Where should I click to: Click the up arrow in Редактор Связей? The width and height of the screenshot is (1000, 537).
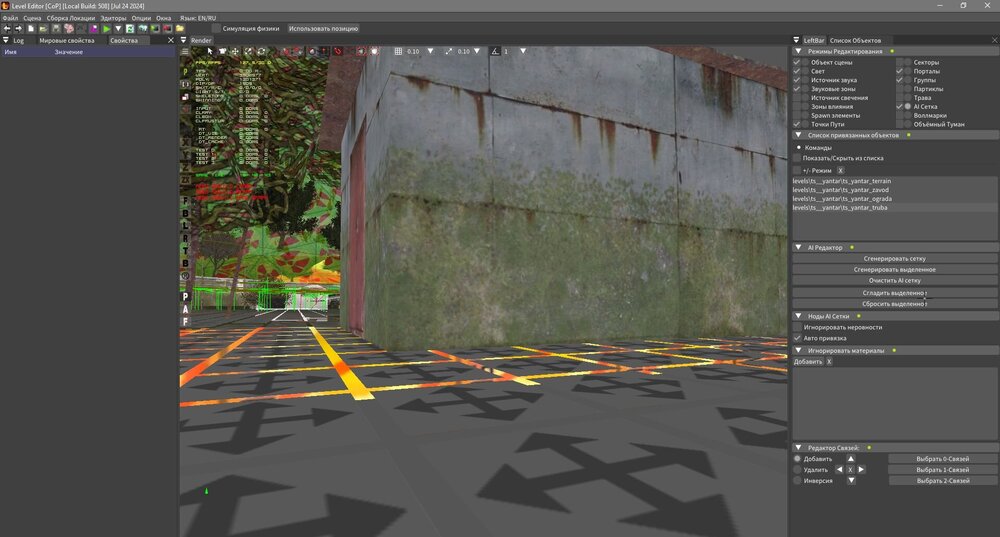point(851,459)
